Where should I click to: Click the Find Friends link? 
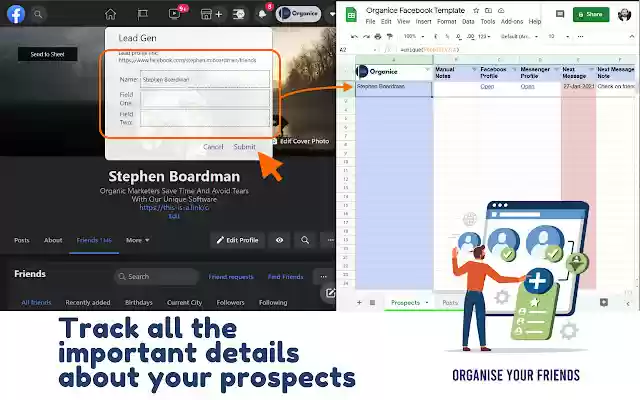pos(285,277)
